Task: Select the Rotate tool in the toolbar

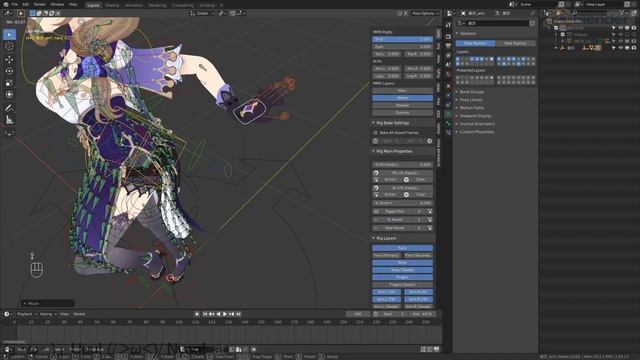Action: coord(9,71)
